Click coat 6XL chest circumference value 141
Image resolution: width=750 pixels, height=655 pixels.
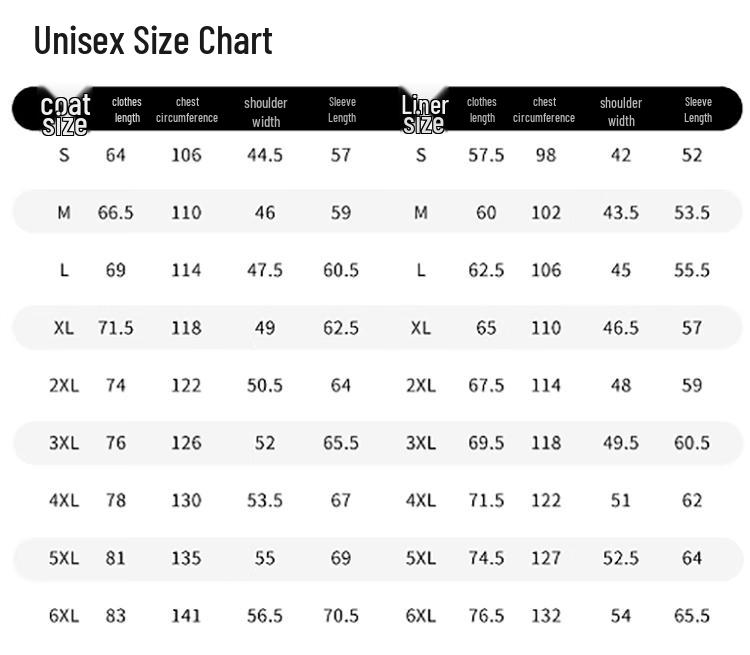pos(186,616)
